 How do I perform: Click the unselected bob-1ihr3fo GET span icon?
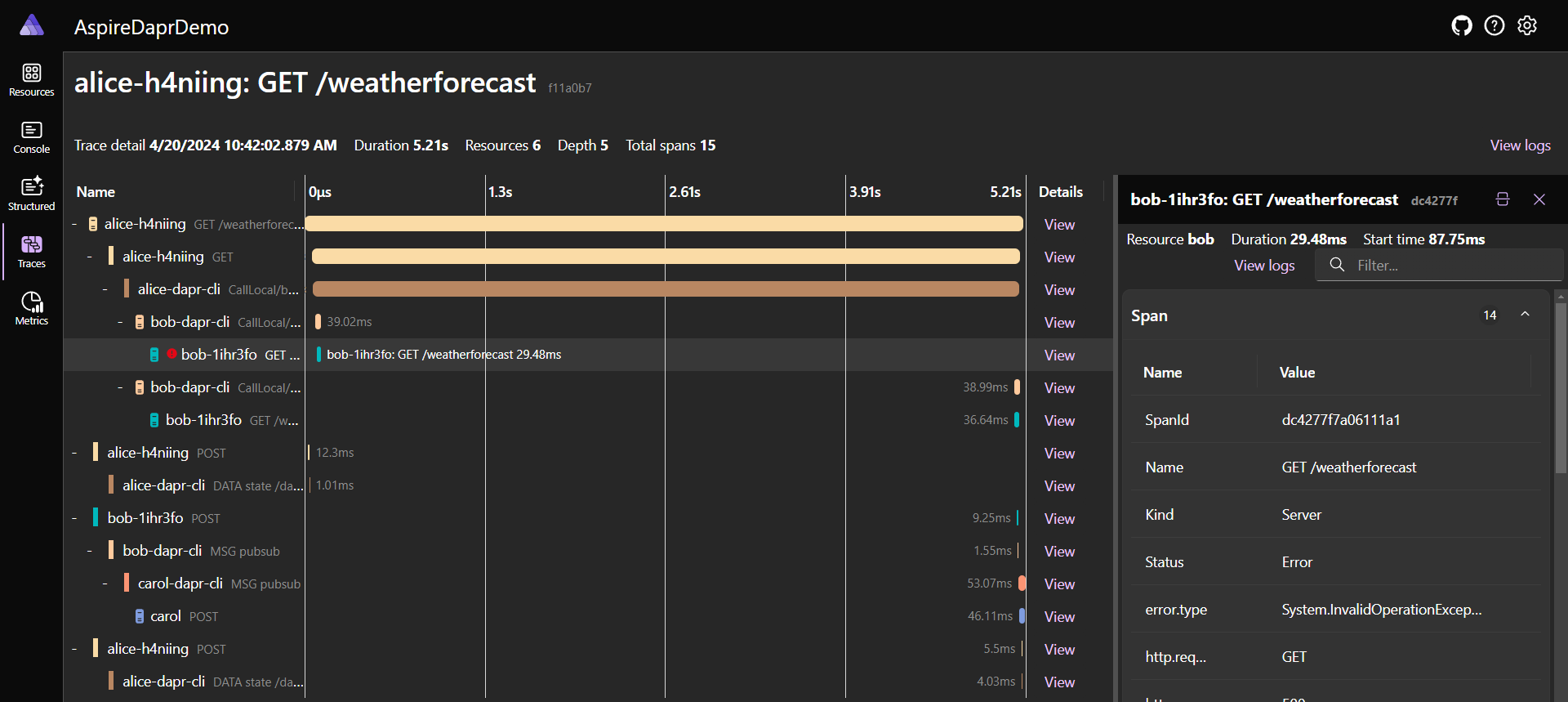coord(154,420)
